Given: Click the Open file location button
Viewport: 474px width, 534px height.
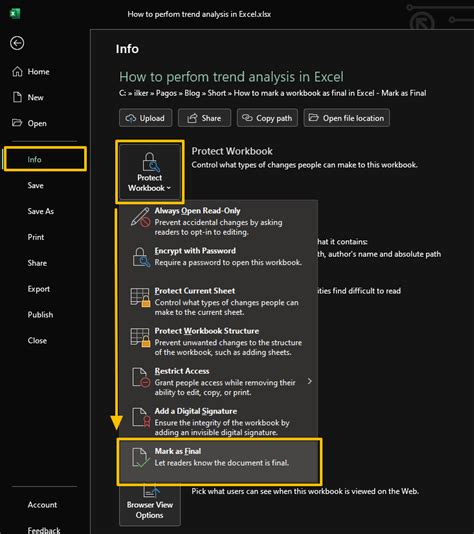Looking at the screenshot, I should pyautogui.click(x=347, y=118).
